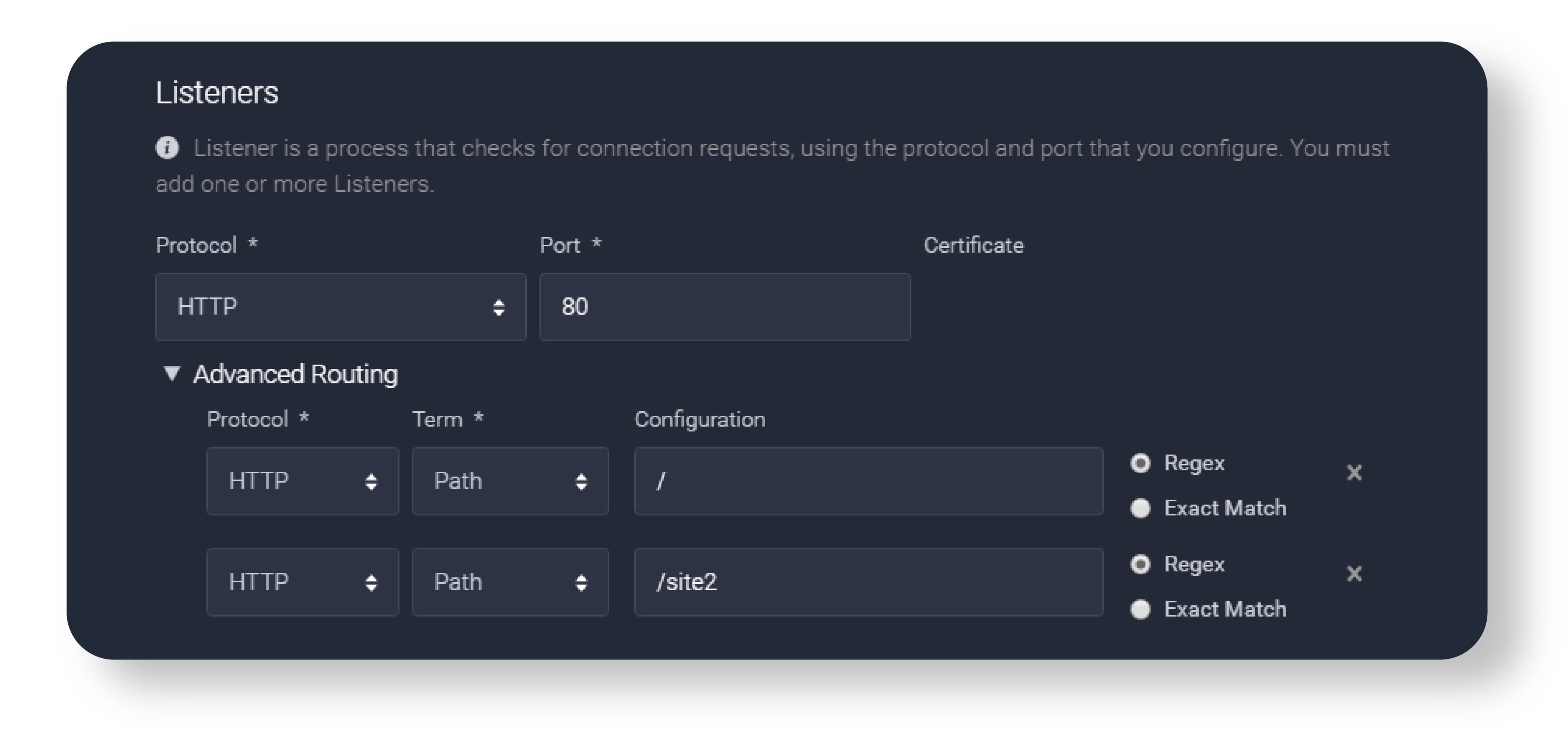Open the Term dropdown showing Path in first row

pyautogui.click(x=510, y=481)
